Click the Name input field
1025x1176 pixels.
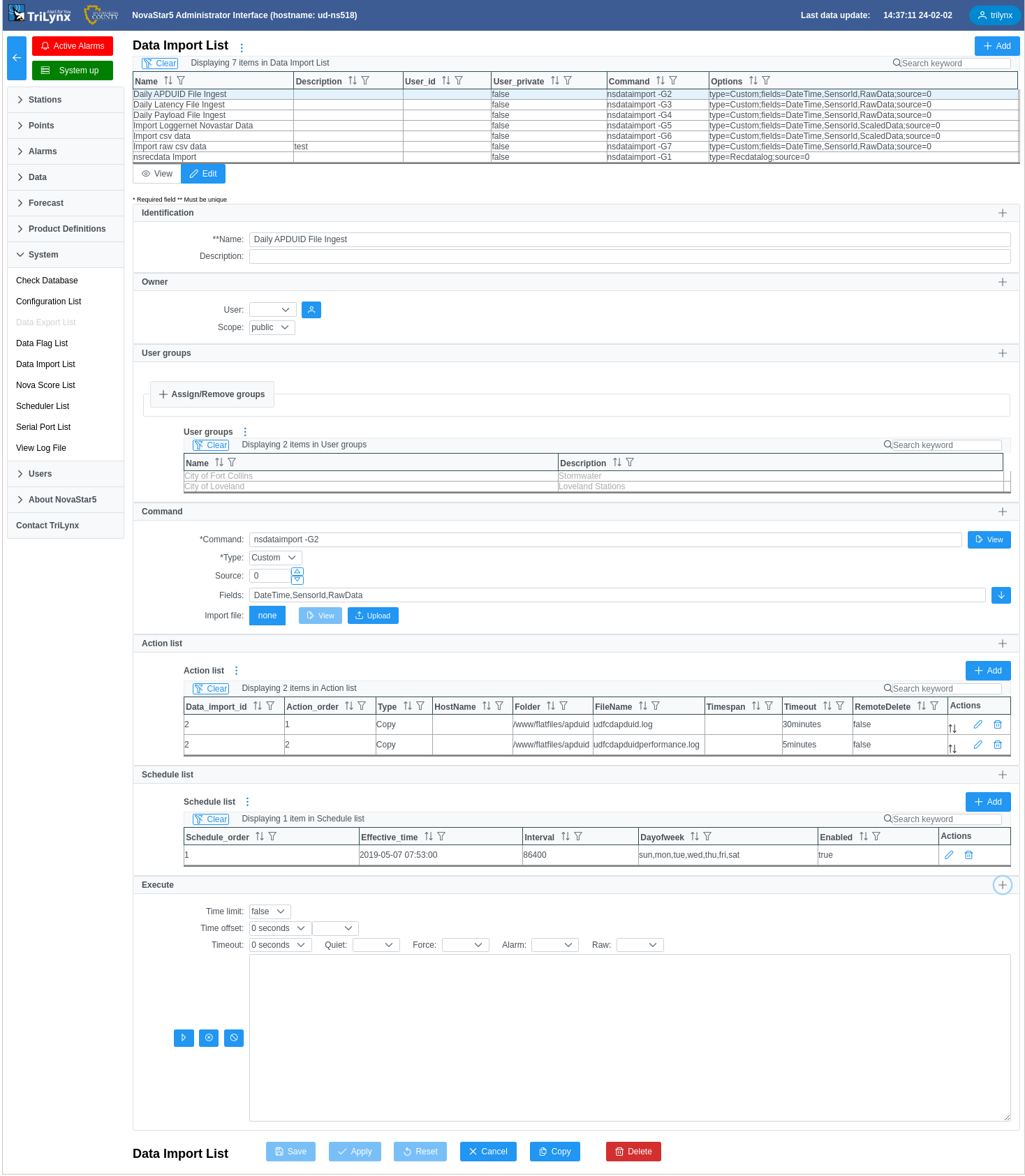(629, 239)
